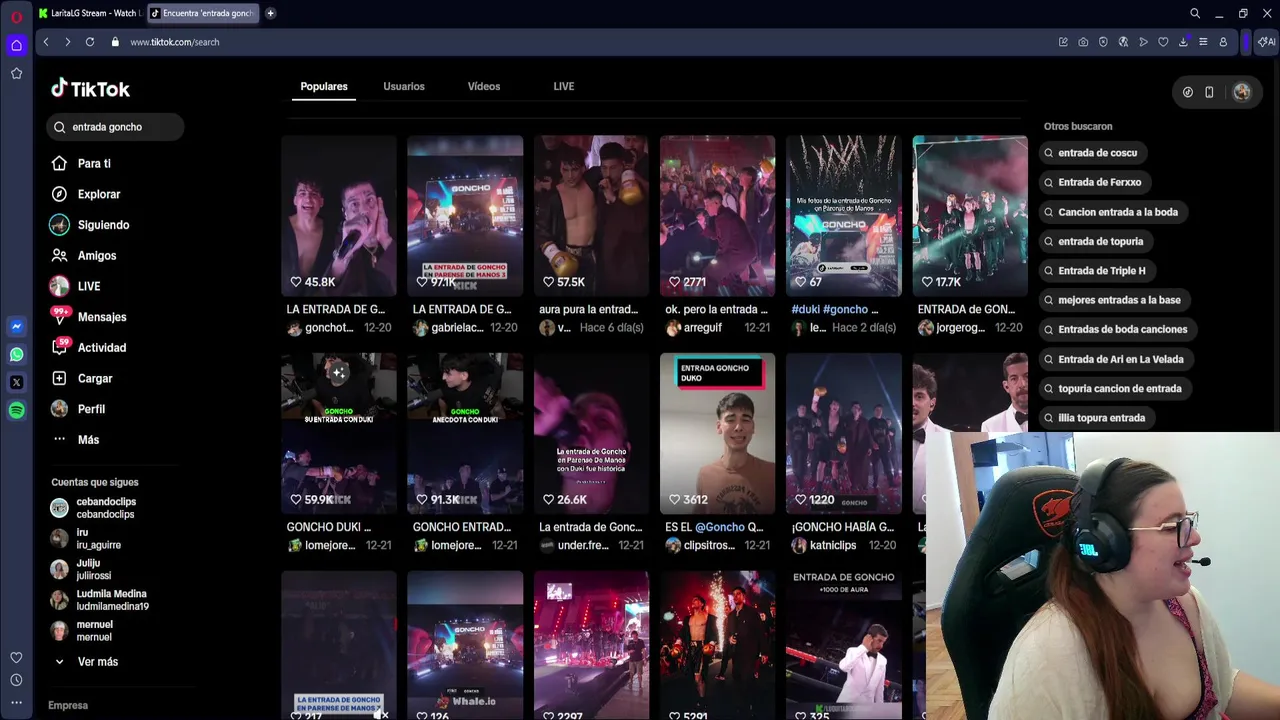Click the TikTok search field 'entrada goncho'
The image size is (1280, 720).
(x=115, y=127)
